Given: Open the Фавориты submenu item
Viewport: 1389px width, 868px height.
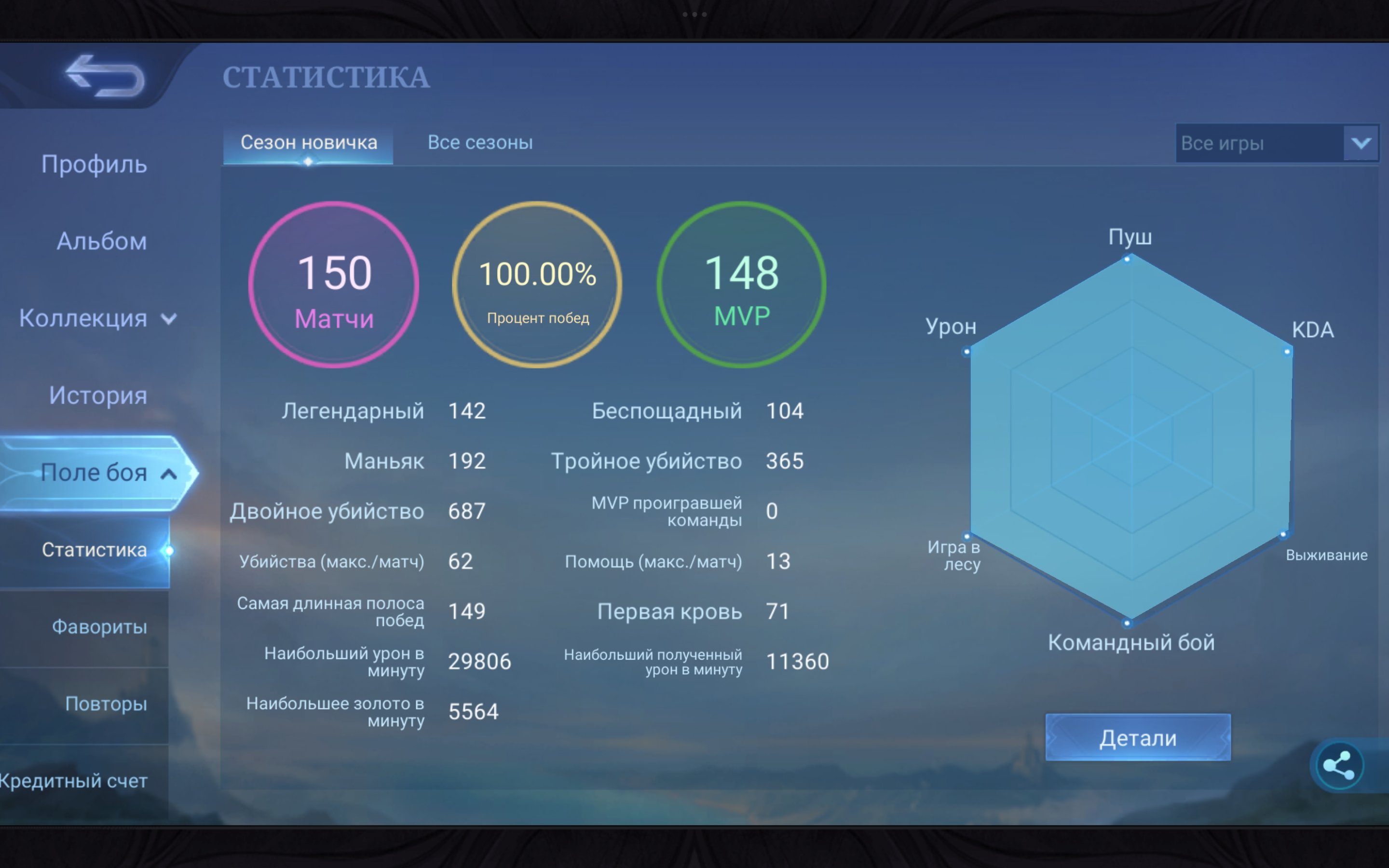Looking at the screenshot, I should [x=99, y=627].
